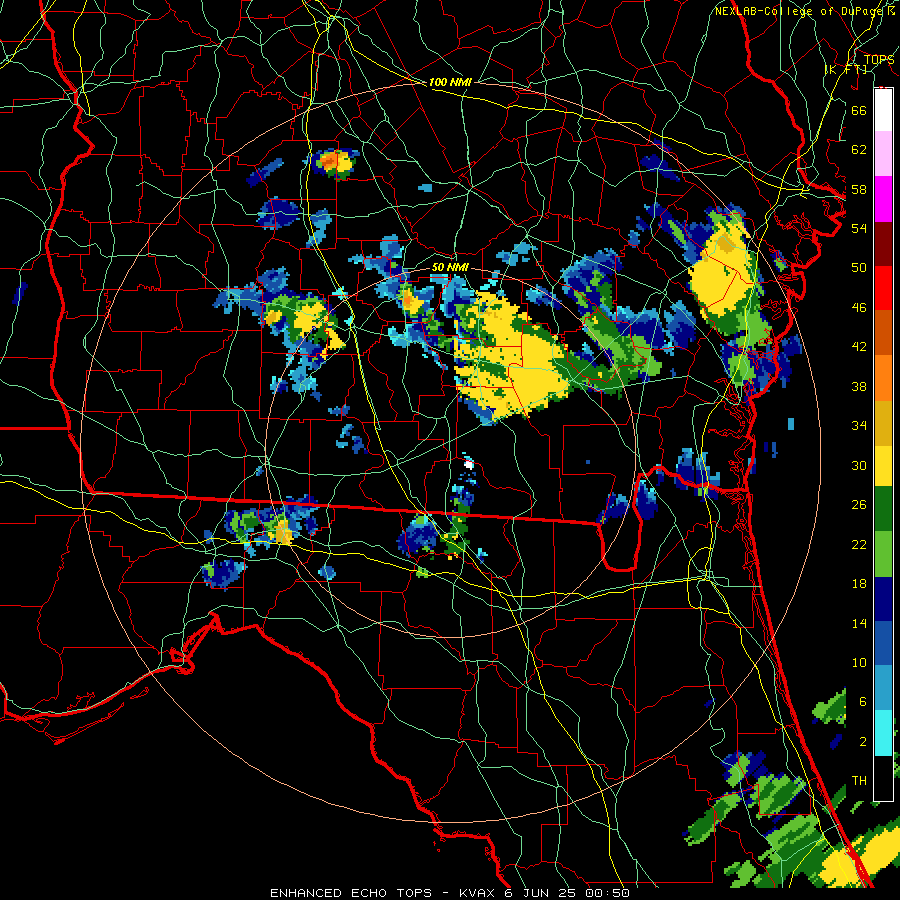Click the '46' legend value
This screenshot has width=900, height=900.
[859, 308]
